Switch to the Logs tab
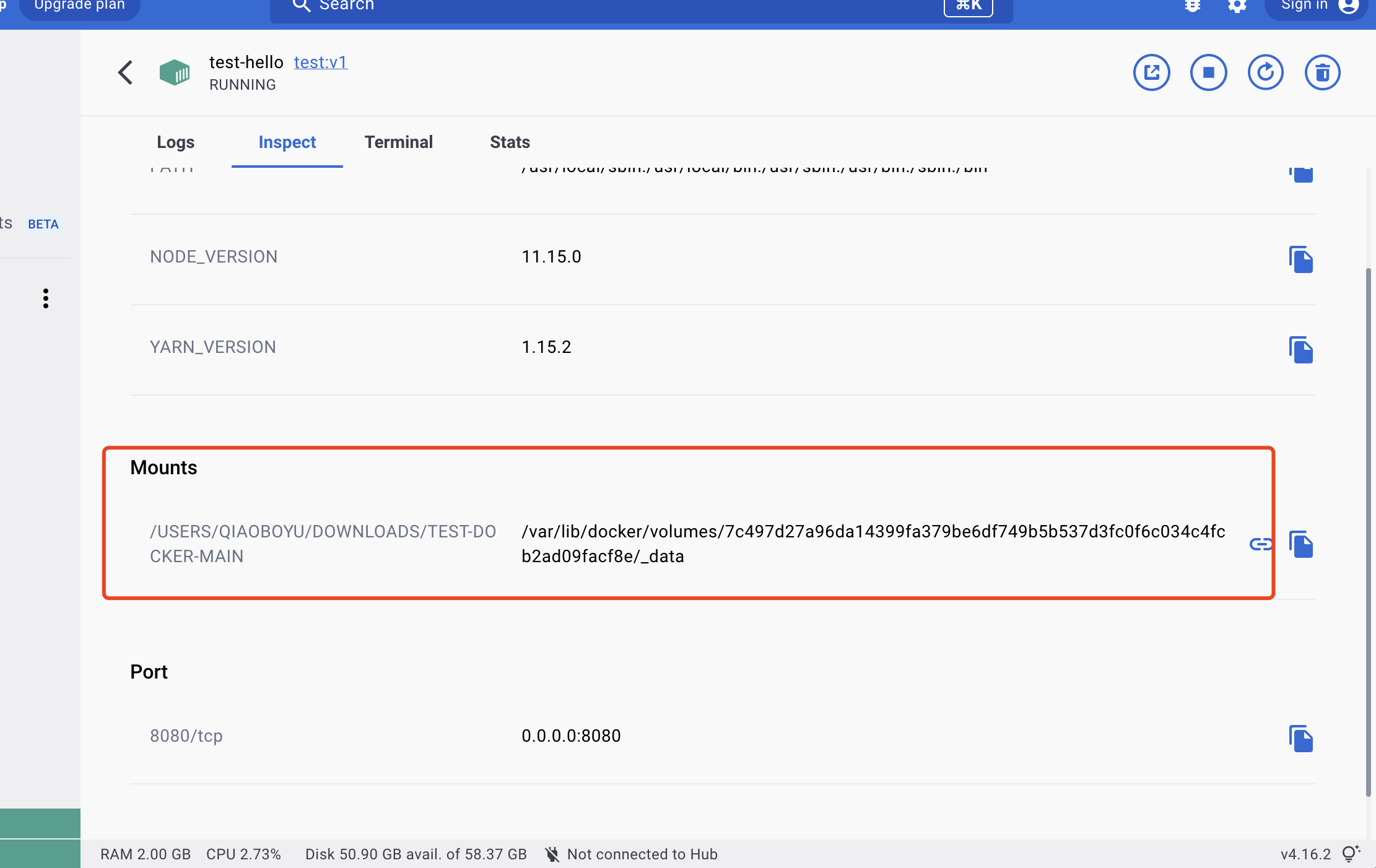 point(175,142)
